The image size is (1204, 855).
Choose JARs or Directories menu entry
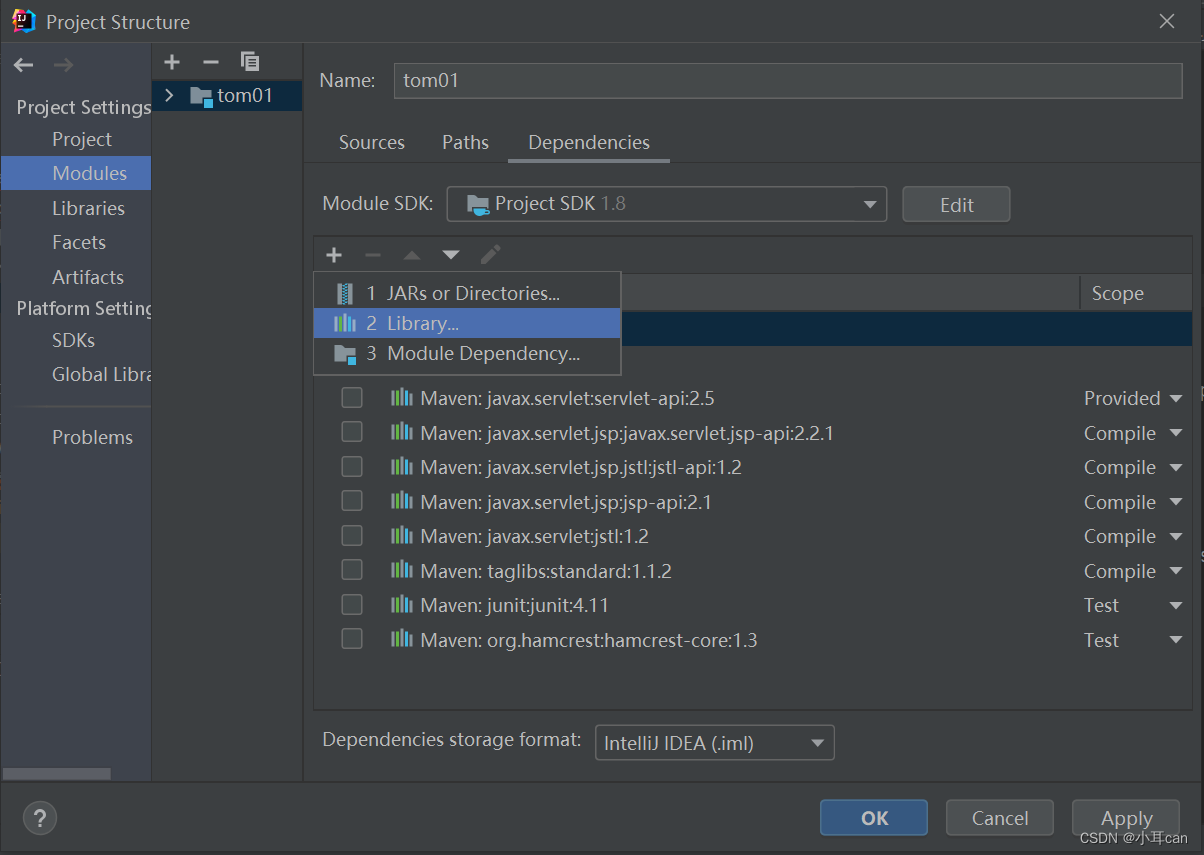click(467, 293)
